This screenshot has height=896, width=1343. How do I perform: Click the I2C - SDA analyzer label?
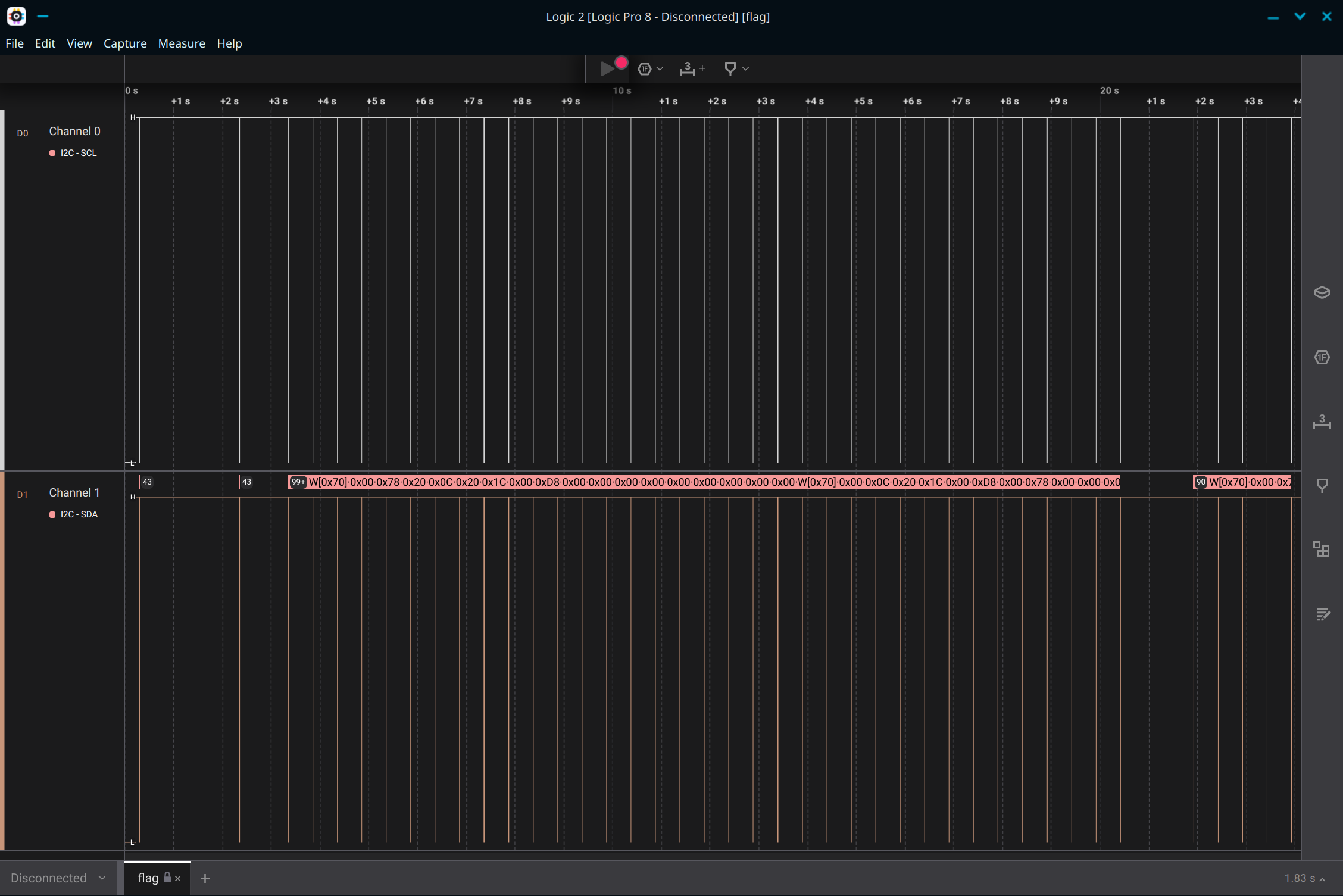pyautogui.click(x=79, y=514)
